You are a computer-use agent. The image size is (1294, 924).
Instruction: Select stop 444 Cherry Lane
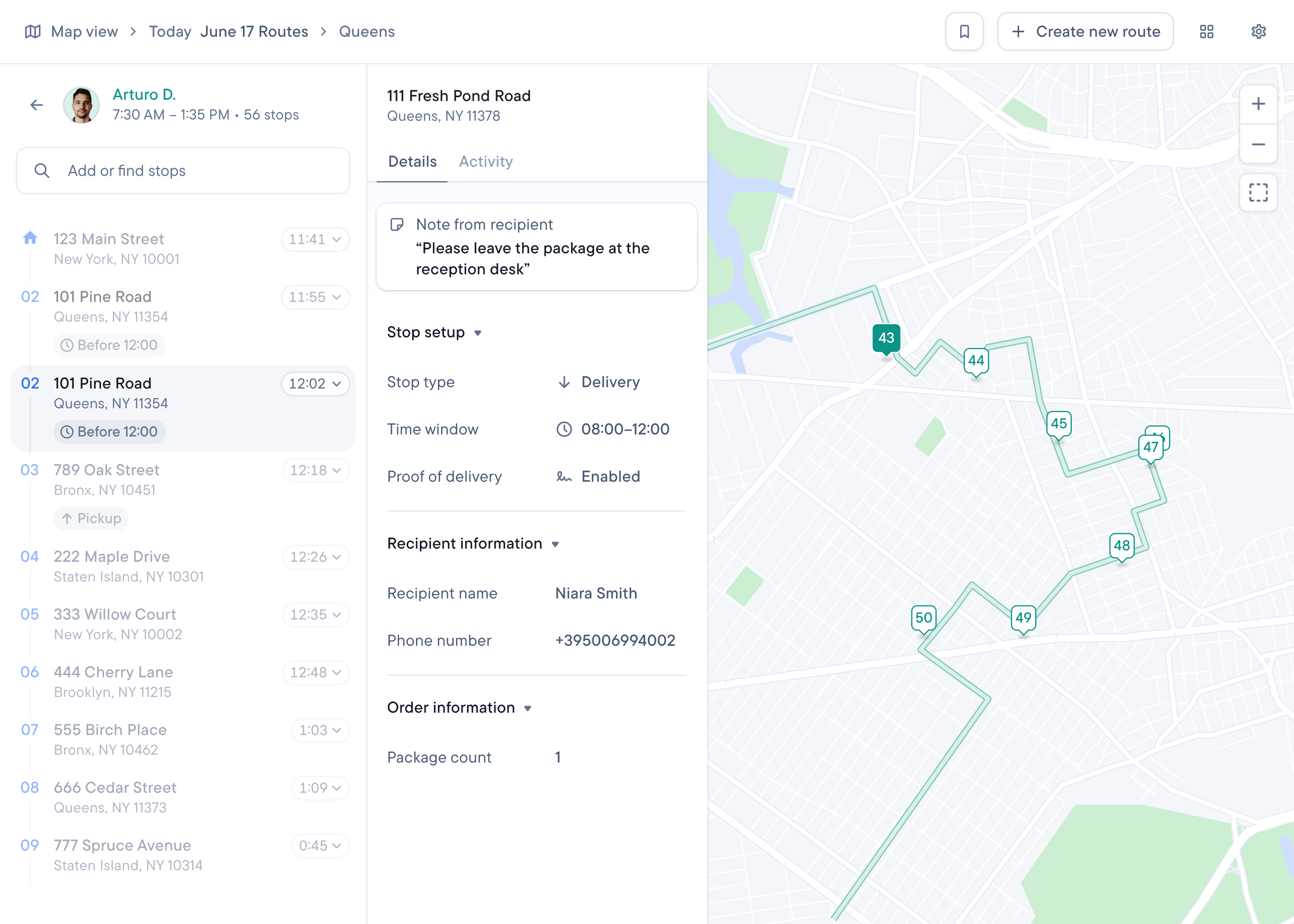[x=183, y=682]
